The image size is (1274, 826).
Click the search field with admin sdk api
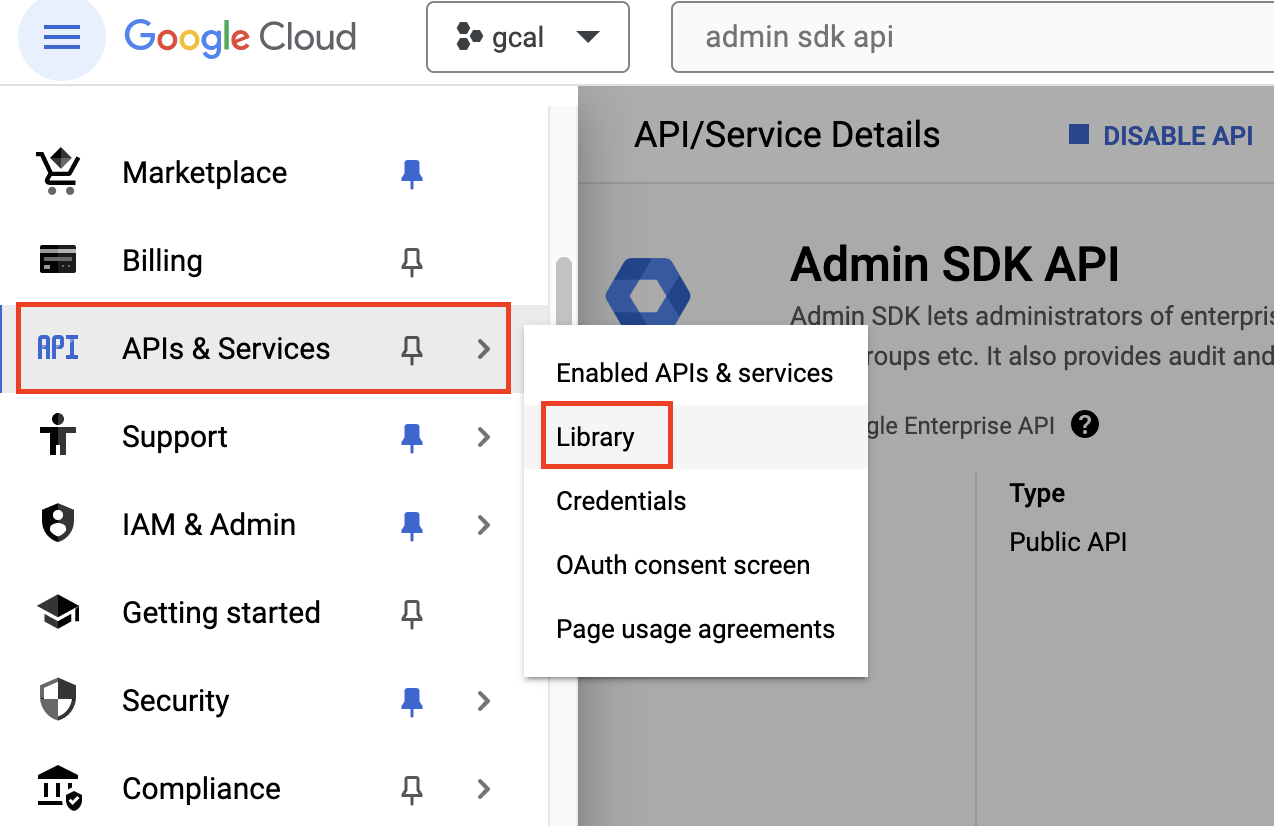[x=972, y=37]
